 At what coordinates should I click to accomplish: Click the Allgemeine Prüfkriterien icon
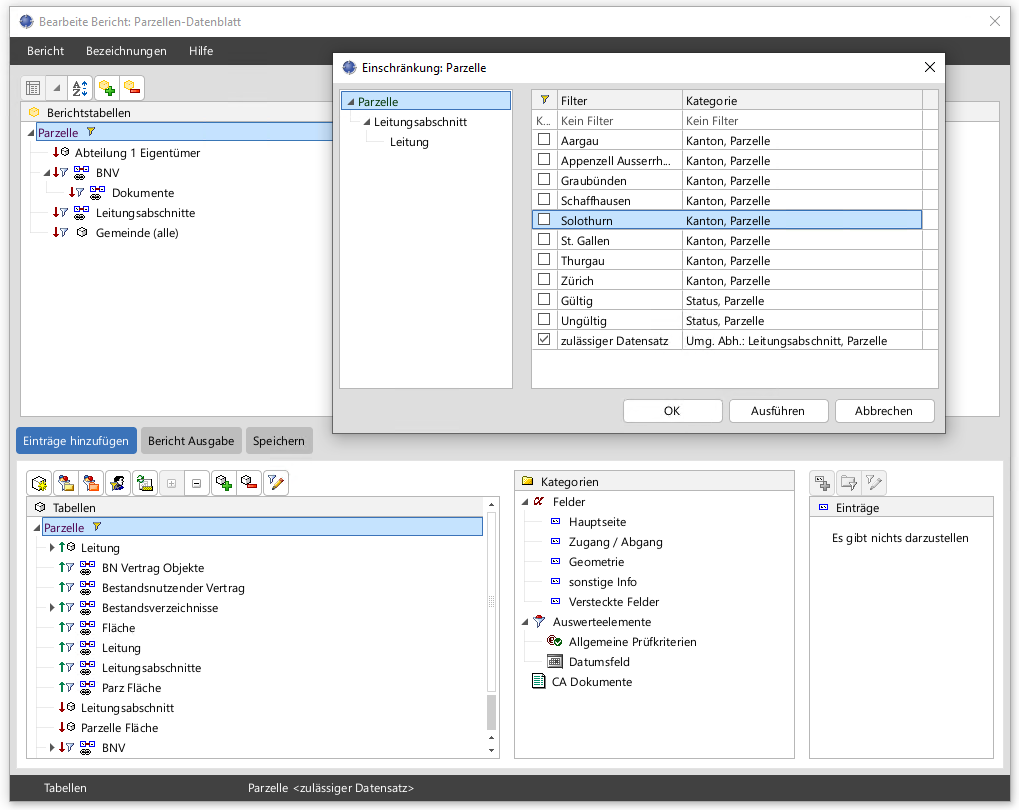click(x=554, y=641)
